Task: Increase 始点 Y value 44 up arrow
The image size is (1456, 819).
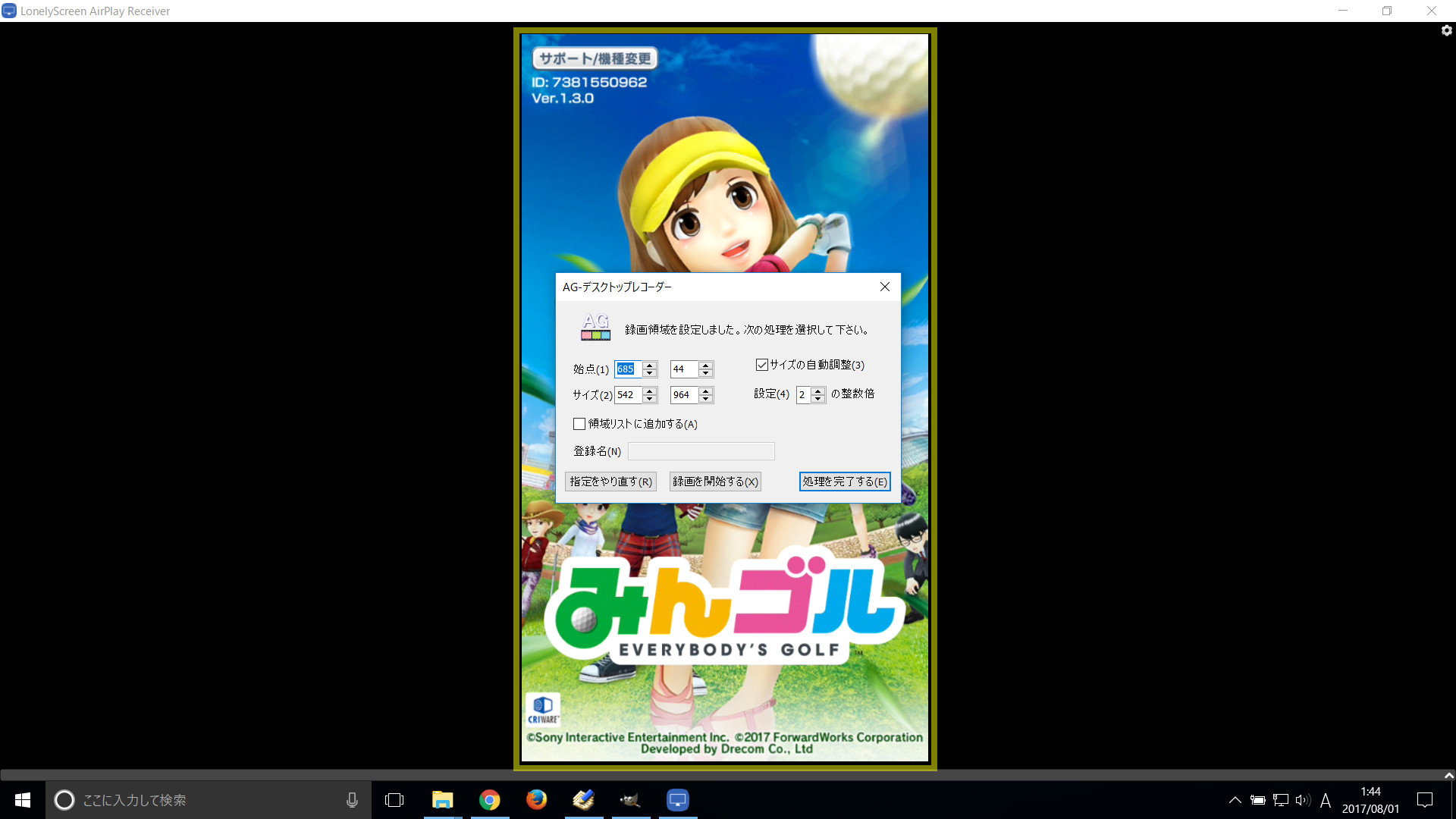Action: (x=705, y=366)
